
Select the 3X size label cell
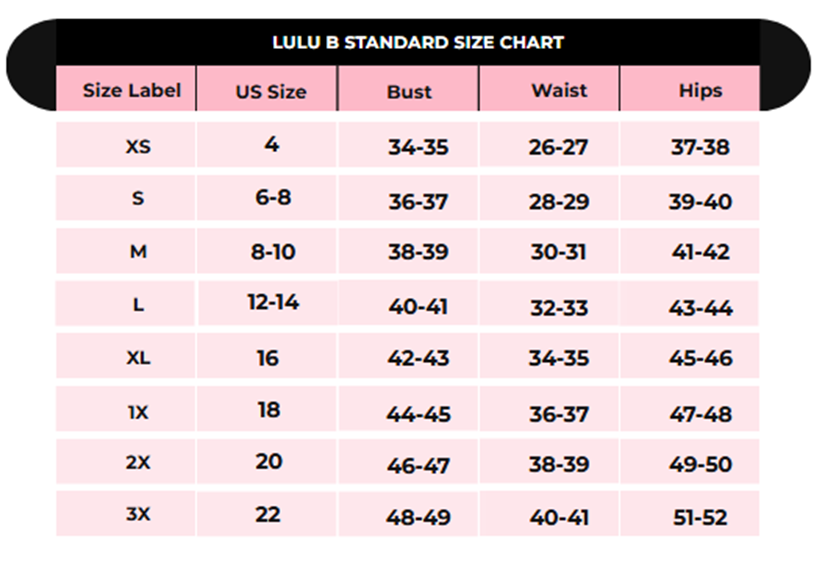(138, 514)
